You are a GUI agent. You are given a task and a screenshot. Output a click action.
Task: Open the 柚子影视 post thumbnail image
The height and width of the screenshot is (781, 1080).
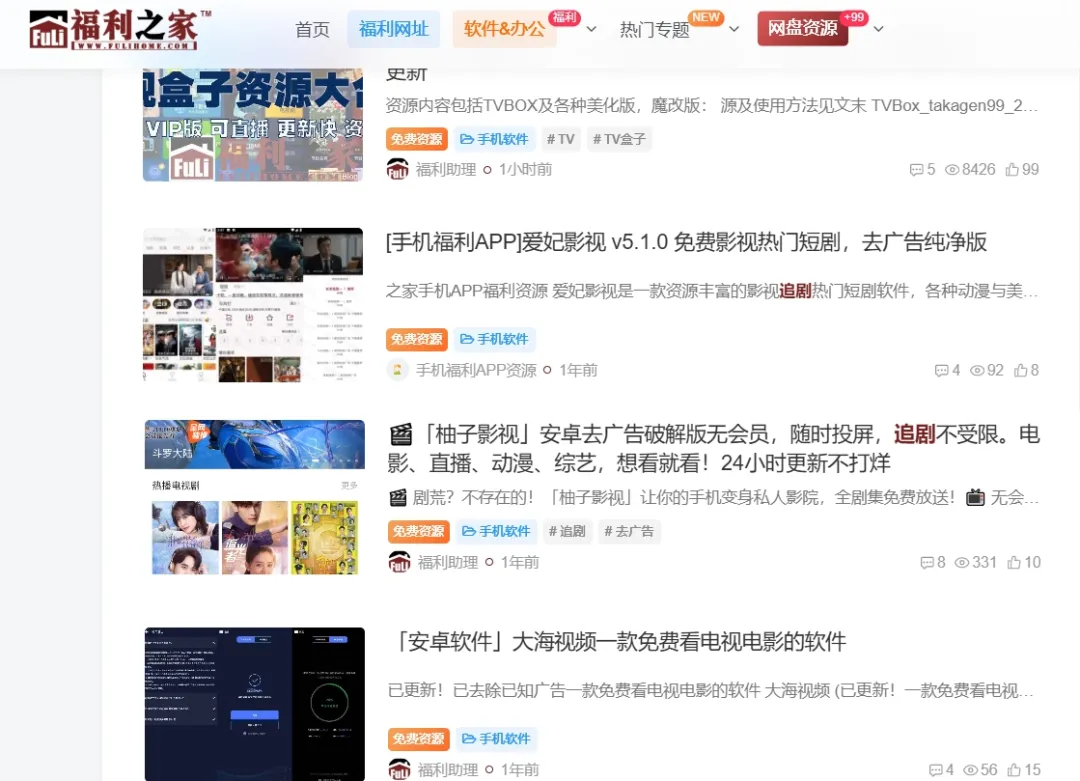[x=254, y=498]
